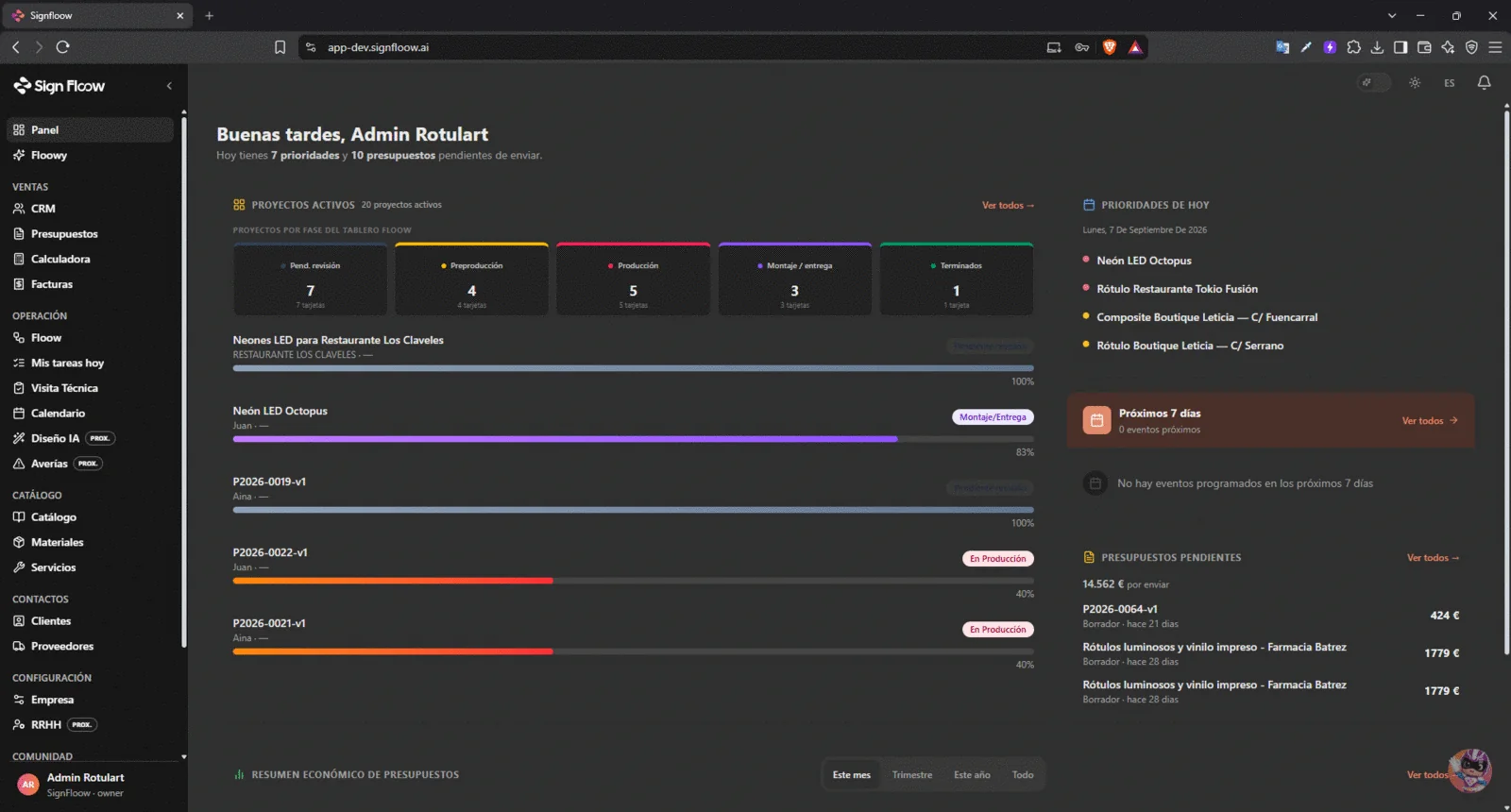Reload the page in the browser
The height and width of the screenshot is (812, 1511).
click(x=63, y=47)
